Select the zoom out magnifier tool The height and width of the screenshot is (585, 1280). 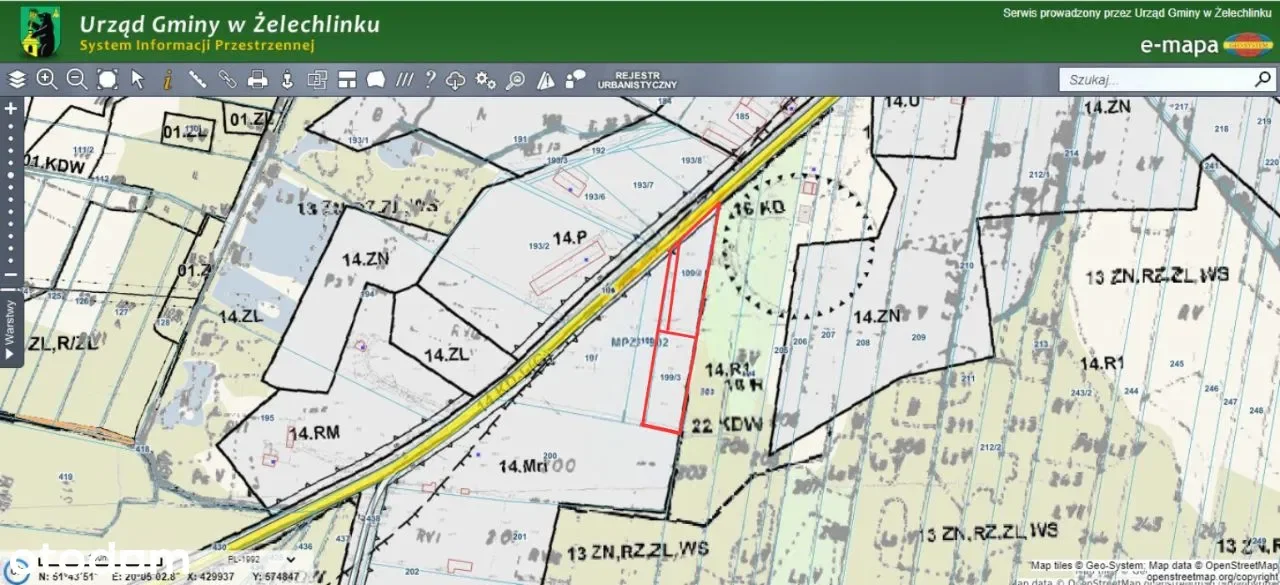77,80
